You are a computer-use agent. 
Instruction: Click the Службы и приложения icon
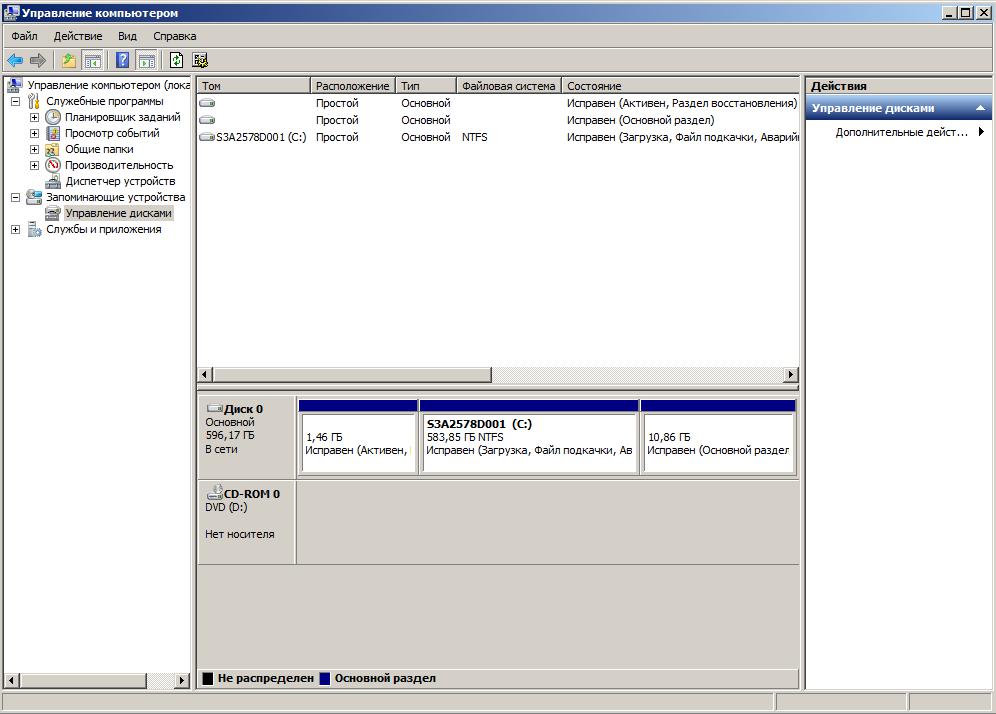coord(34,229)
